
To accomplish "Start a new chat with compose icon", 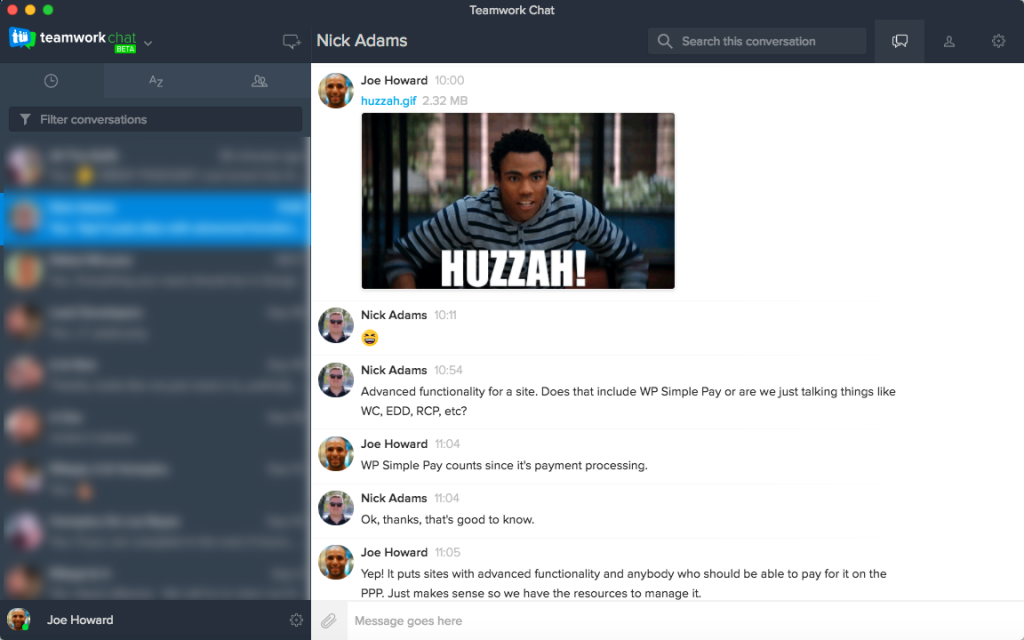I will click(x=291, y=42).
